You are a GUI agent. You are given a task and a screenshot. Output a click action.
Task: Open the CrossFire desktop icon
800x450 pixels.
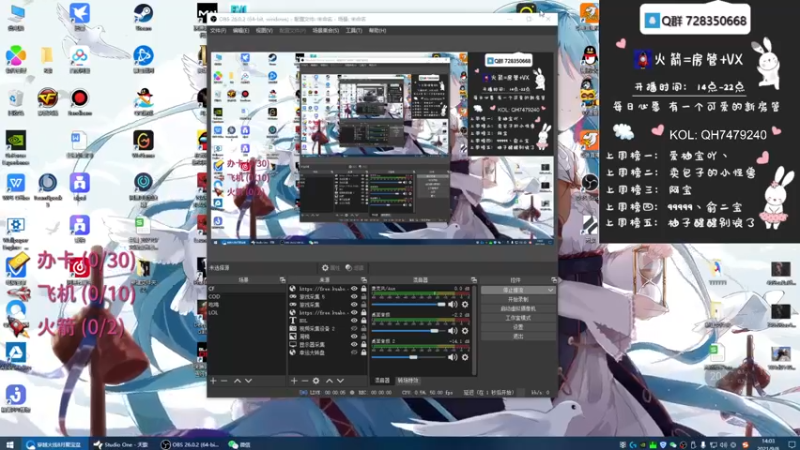point(47,102)
